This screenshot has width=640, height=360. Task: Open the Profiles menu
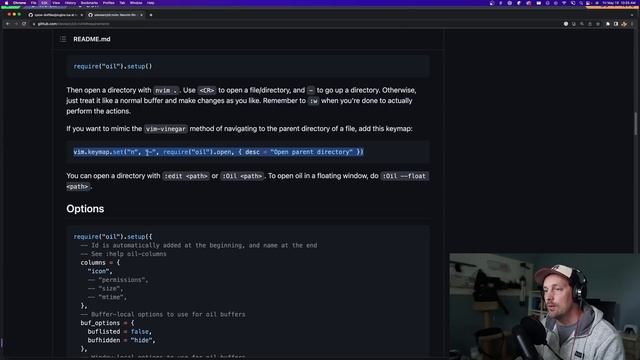(x=109, y=3)
